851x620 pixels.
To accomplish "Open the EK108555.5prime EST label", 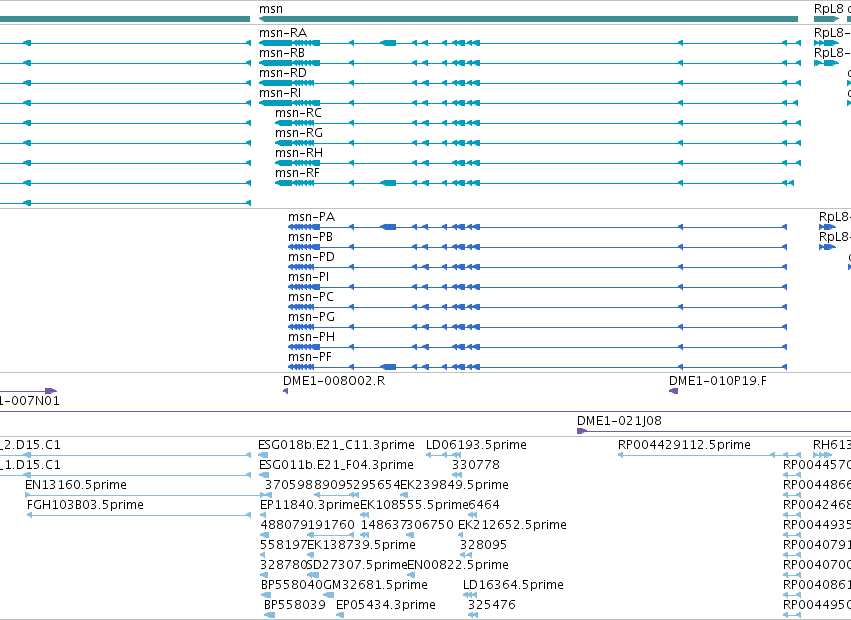I will pos(414,504).
